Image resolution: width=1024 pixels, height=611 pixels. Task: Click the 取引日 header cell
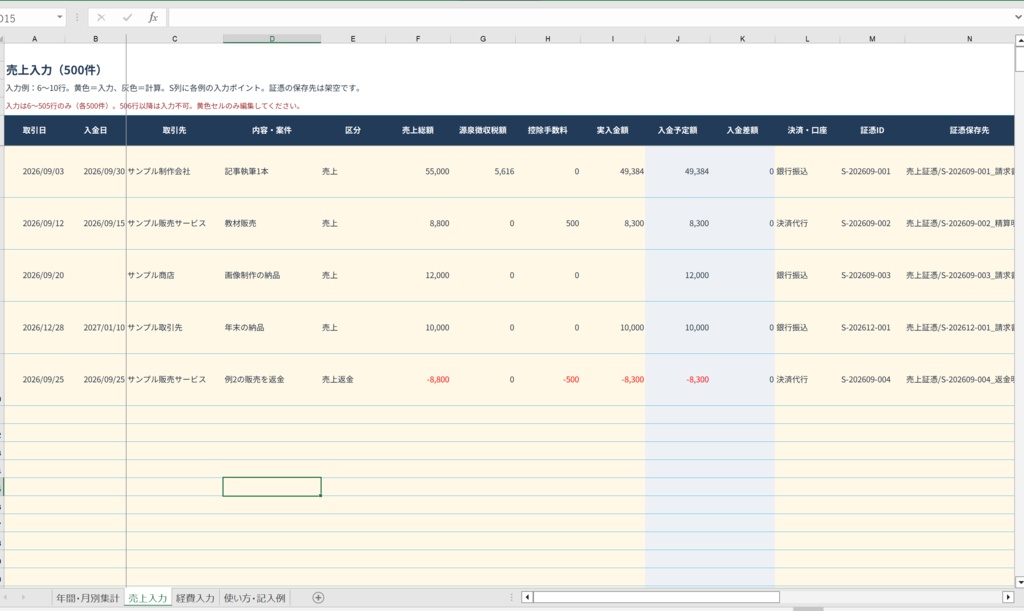coord(35,131)
